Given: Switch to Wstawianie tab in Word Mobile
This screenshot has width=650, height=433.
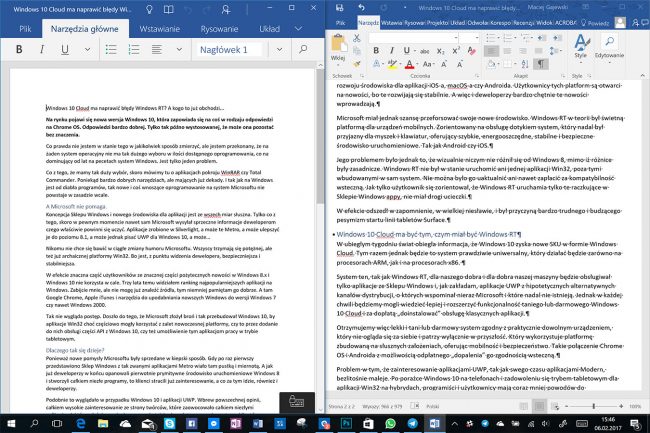Looking at the screenshot, I should [160, 29].
